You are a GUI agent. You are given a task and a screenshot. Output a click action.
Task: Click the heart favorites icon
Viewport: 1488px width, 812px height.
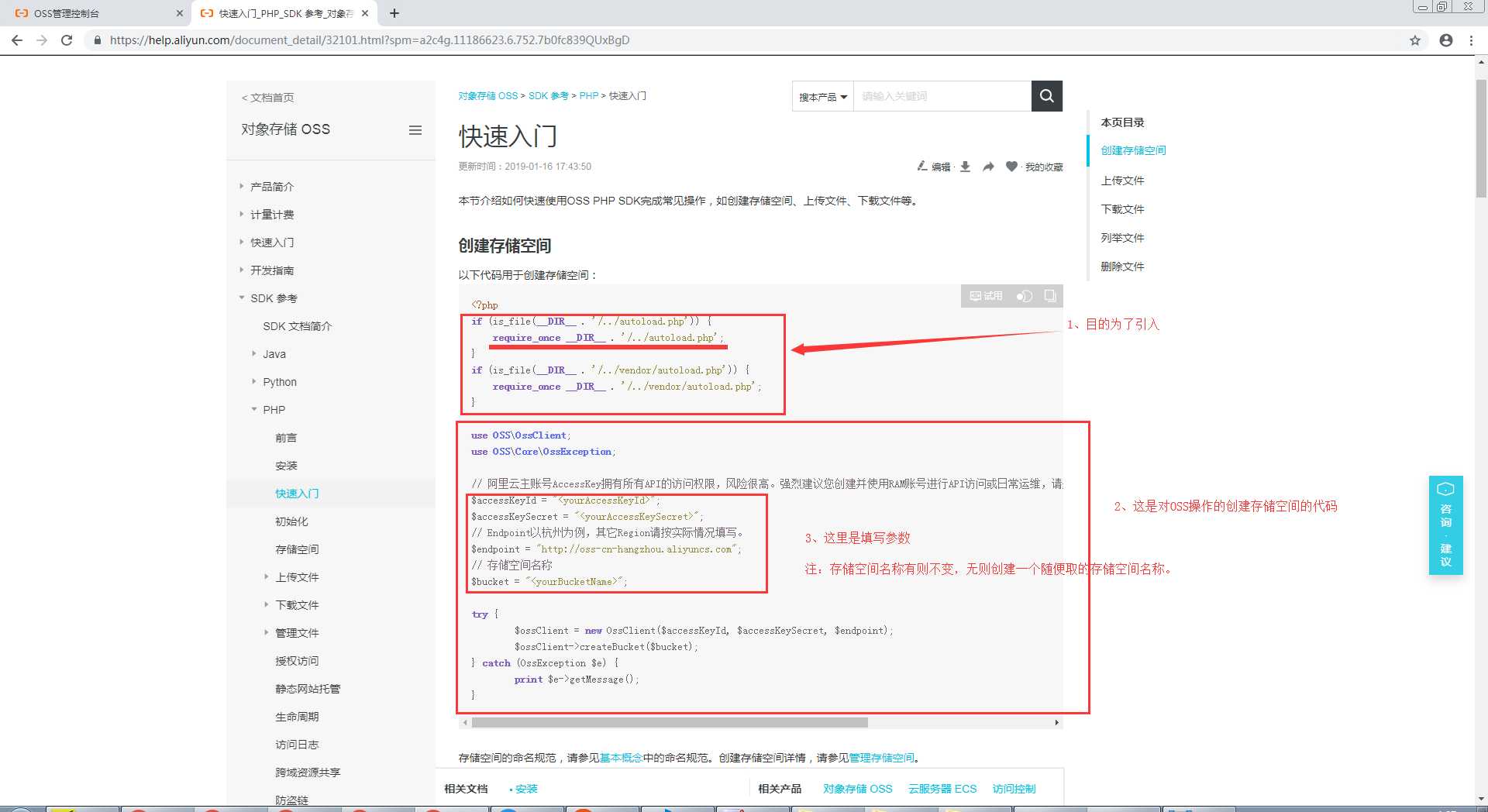[1011, 166]
